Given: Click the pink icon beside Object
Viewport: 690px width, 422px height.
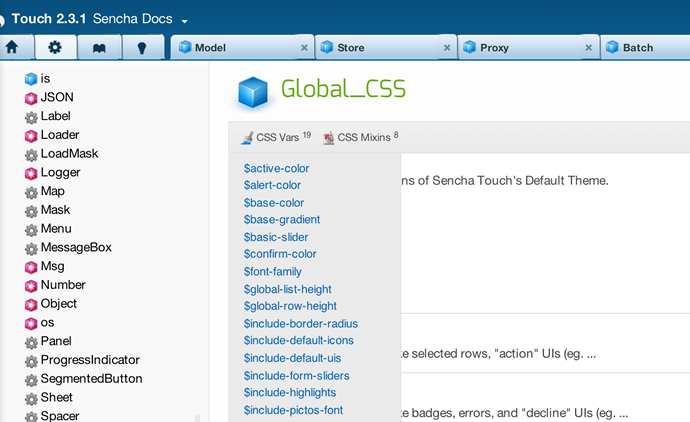Looking at the screenshot, I should point(31,305).
